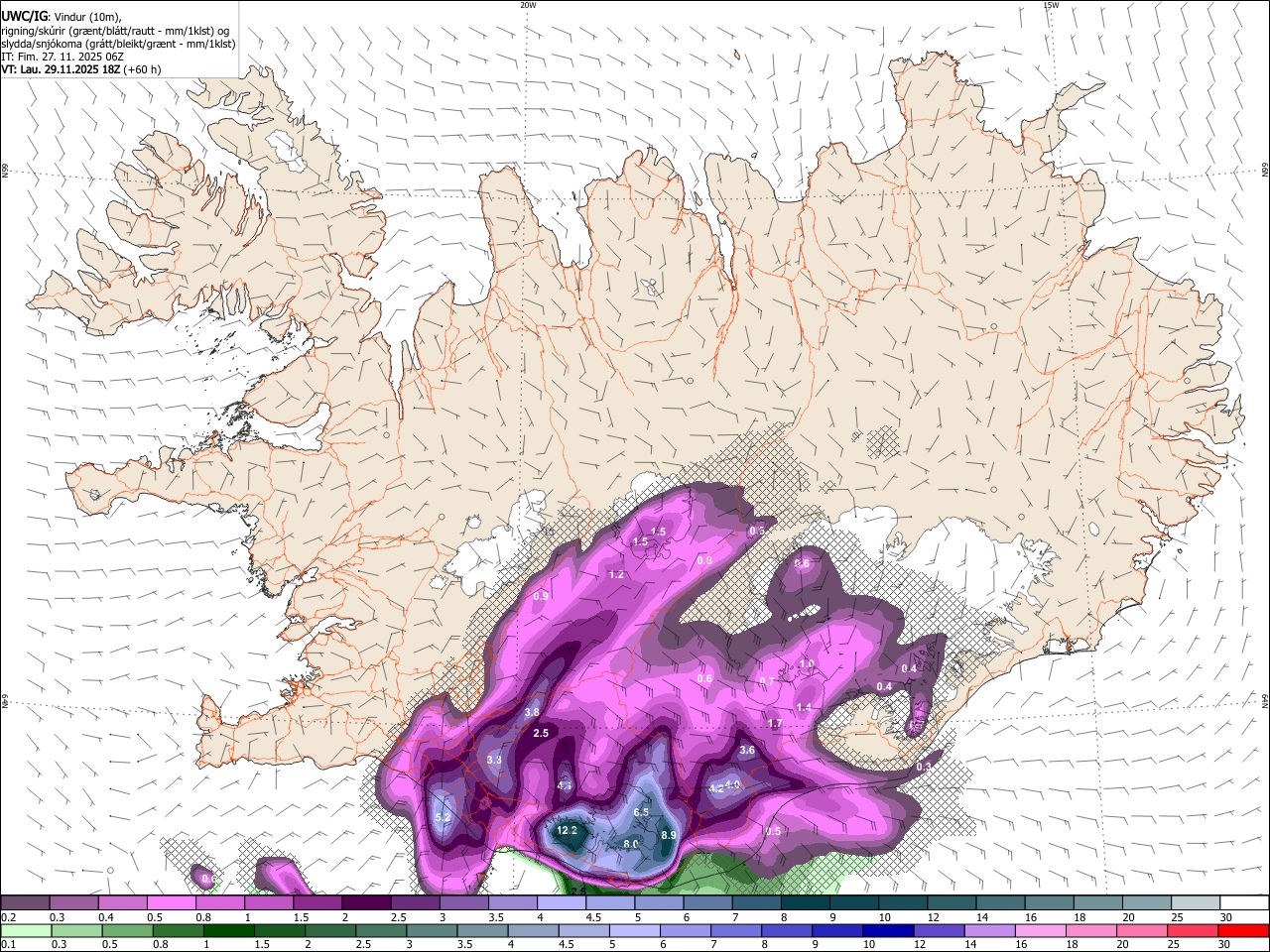Click the 0.1 label in the rain legend
Screen dimensions: 1270x952
pos(8,945)
